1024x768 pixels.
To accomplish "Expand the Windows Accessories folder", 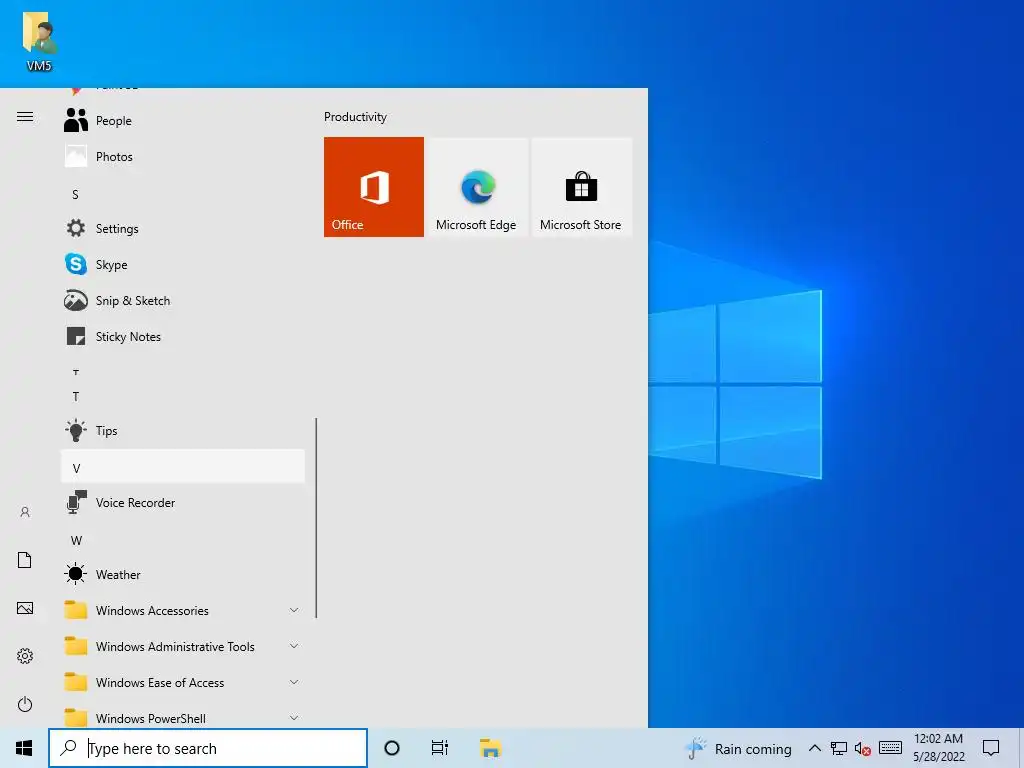I will coord(183,610).
